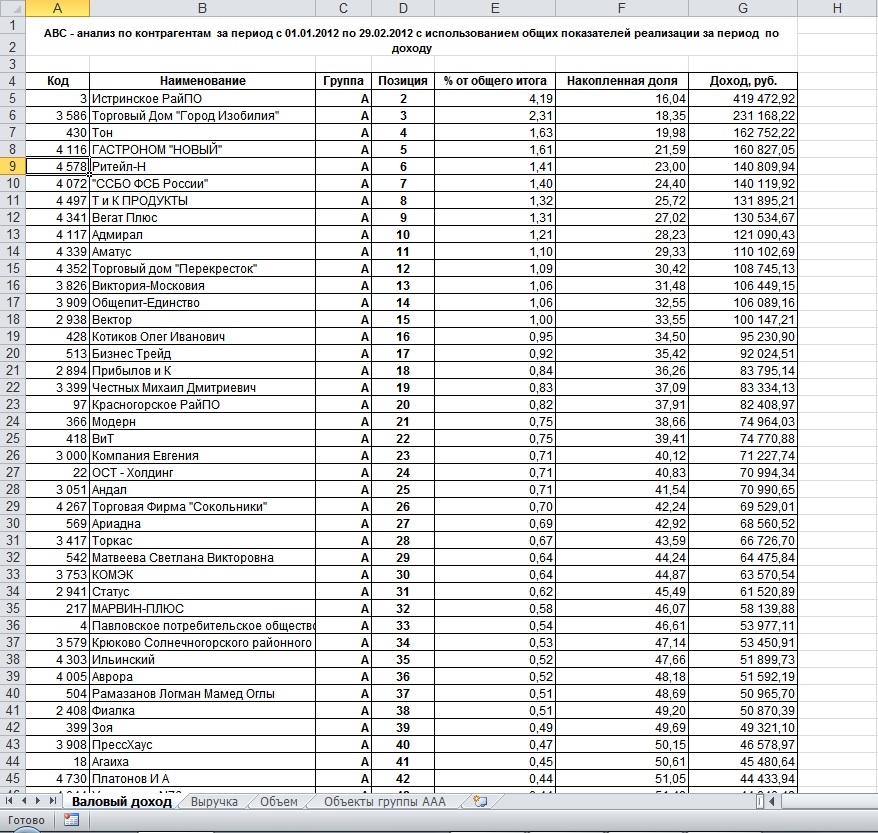Click the Доход, руб. header cell

(x=742, y=81)
